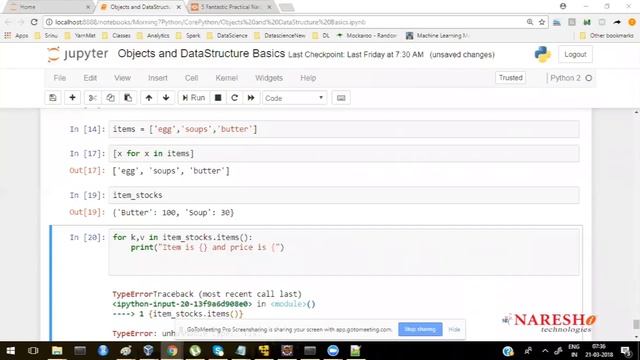This screenshot has width=640, height=360.
Task: Open the View menu
Action: (x=122, y=78)
